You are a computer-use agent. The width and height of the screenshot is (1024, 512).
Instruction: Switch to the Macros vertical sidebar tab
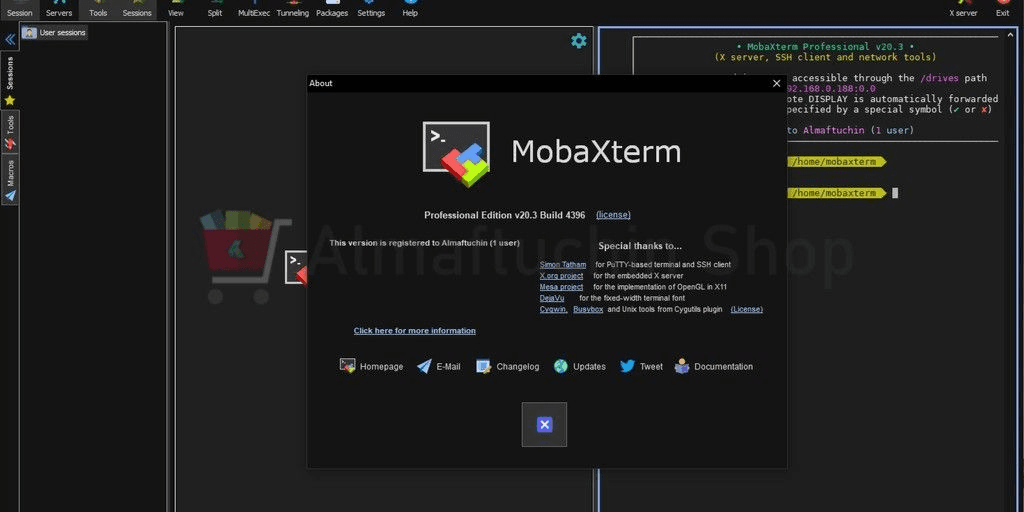tap(10, 180)
